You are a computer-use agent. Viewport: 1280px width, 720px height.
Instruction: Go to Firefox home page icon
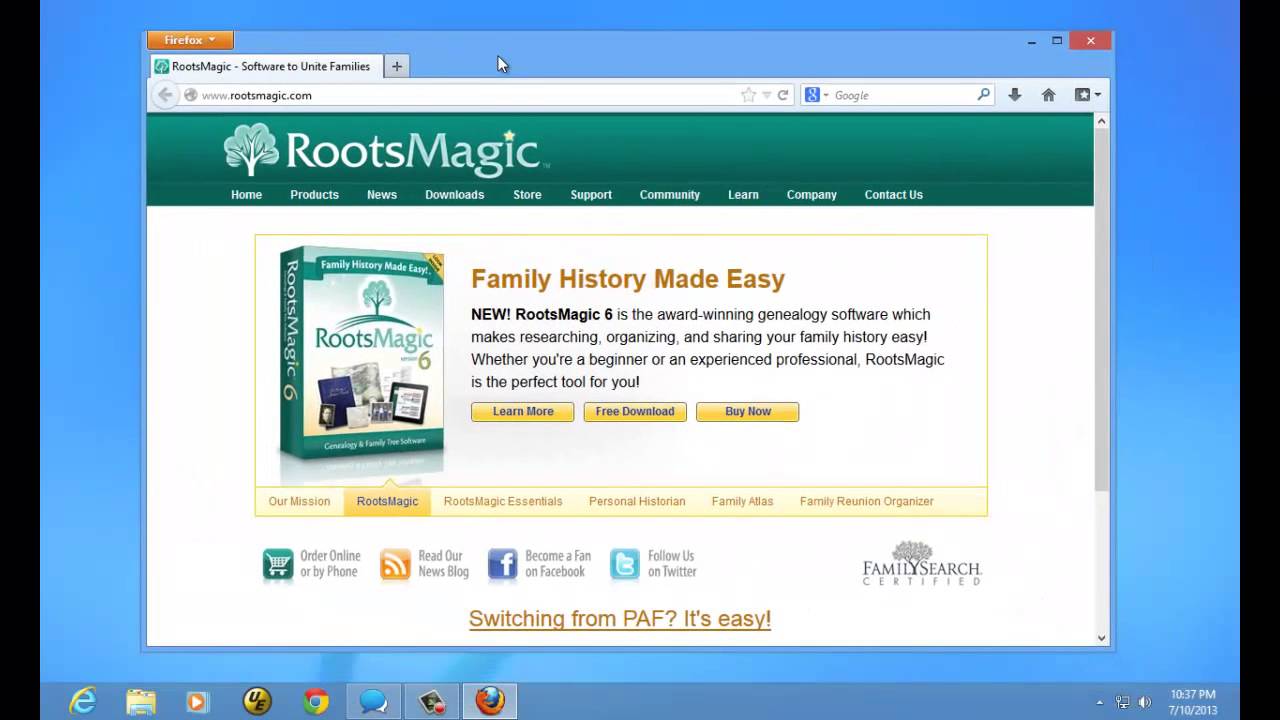[1048, 95]
